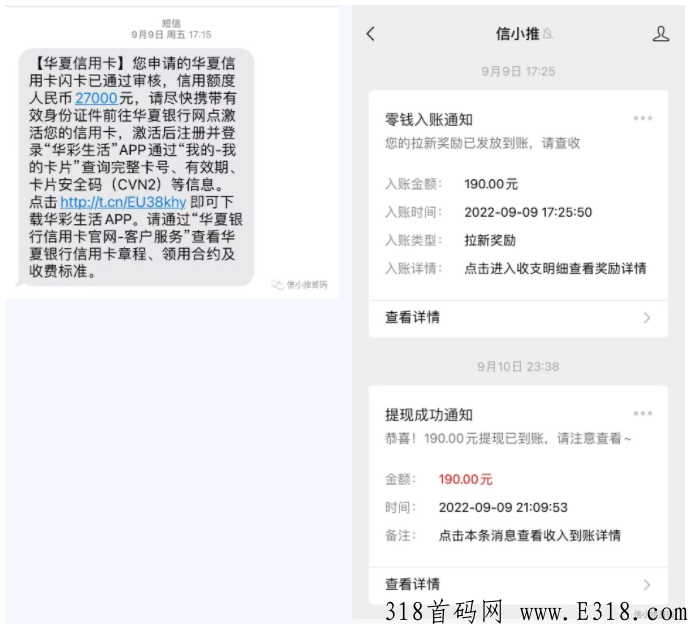Image resolution: width=688 pixels, height=624 pixels.
Task: Tap the 27000 credit limit link
Action: tap(97, 98)
